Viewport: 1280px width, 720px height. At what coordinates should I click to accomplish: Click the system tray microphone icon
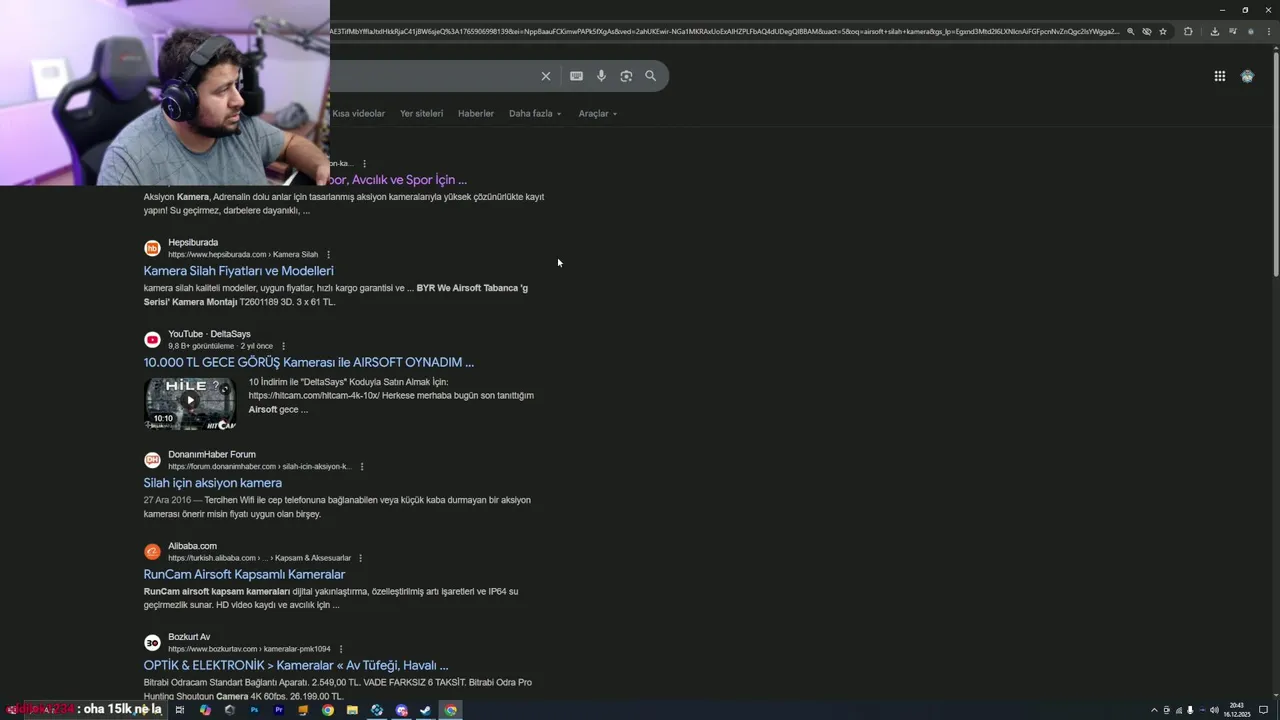(x=1190, y=710)
